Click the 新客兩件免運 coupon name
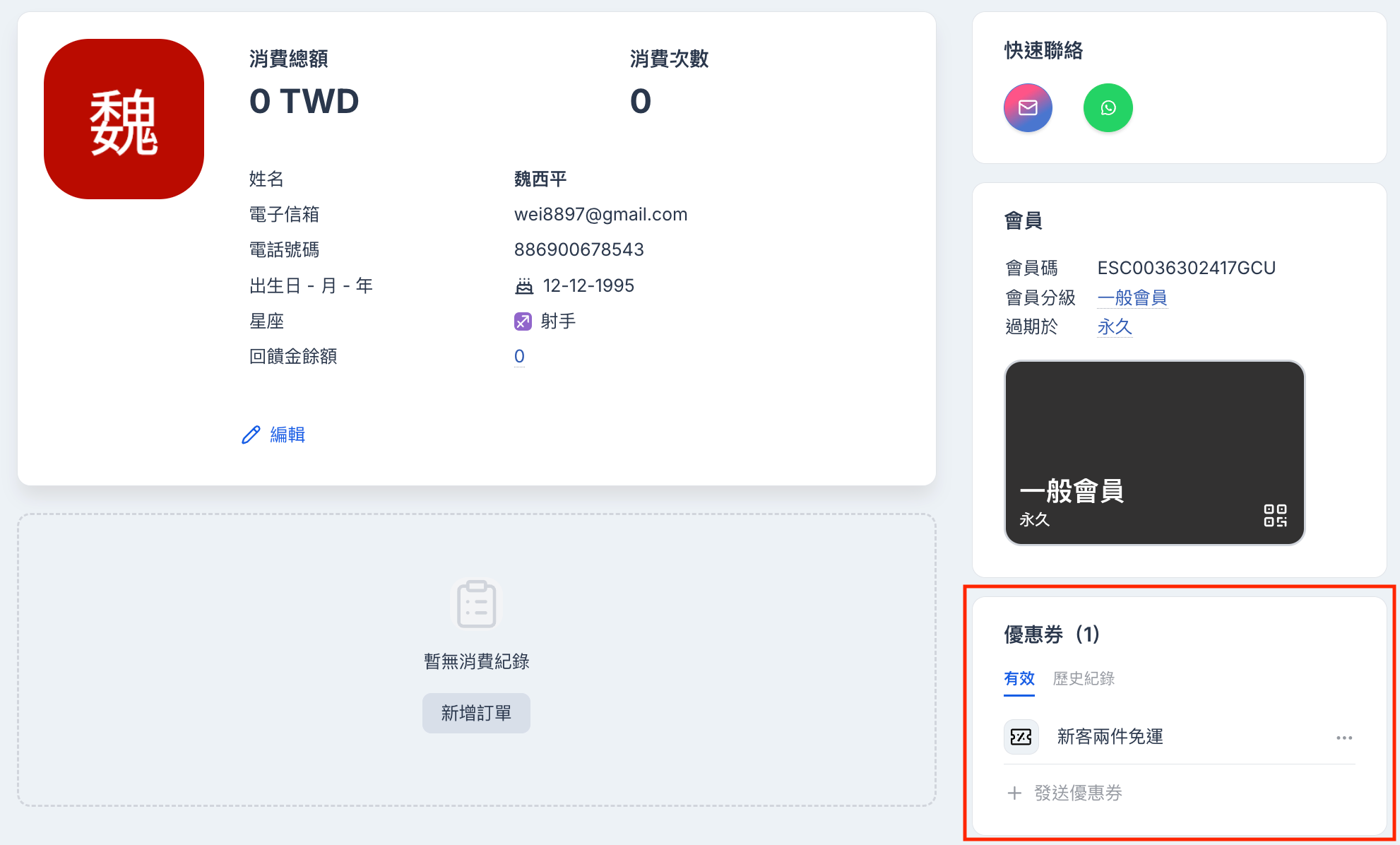This screenshot has height=845, width=1400. pos(1110,737)
